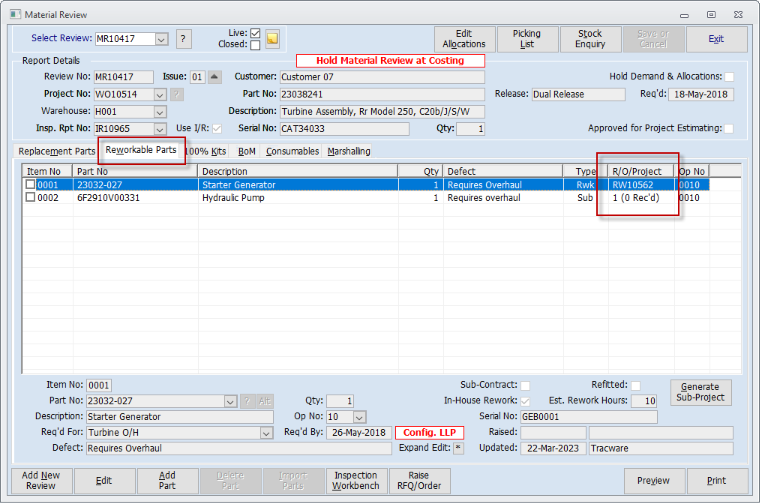
Task: Click the Est. Rework Hours field
Action: pos(644,401)
